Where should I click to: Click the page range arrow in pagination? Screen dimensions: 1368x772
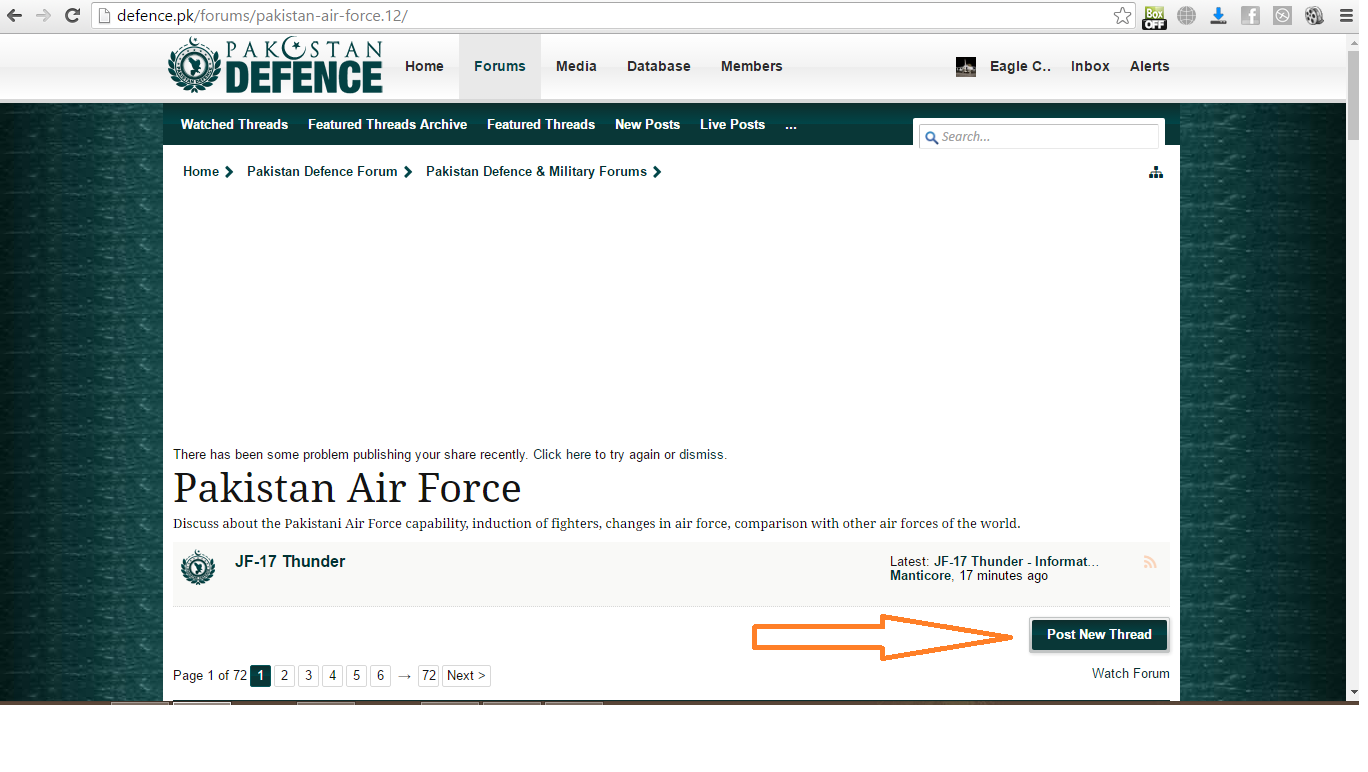pyautogui.click(x=404, y=676)
